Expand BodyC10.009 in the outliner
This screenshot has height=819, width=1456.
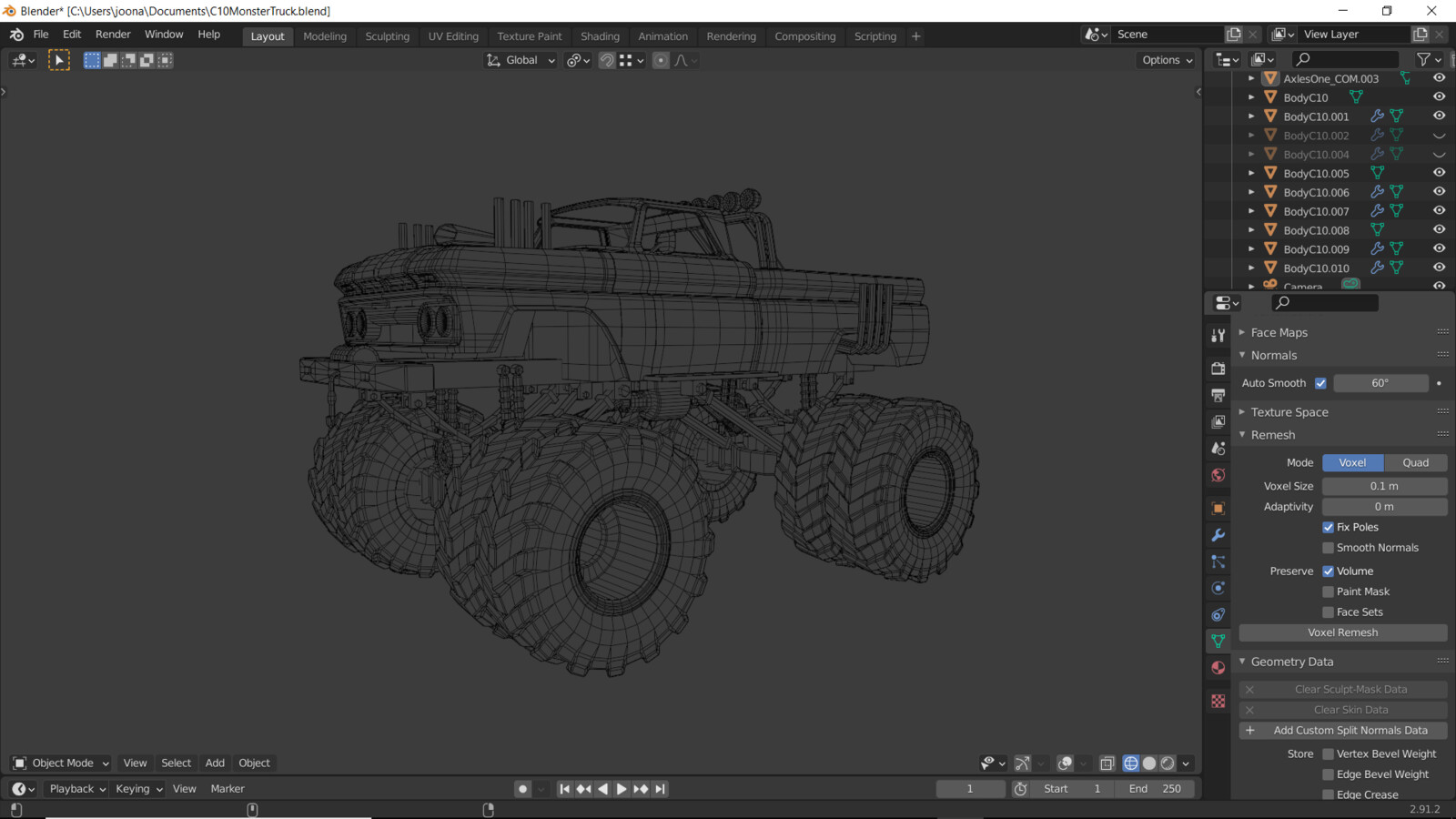(x=1251, y=249)
